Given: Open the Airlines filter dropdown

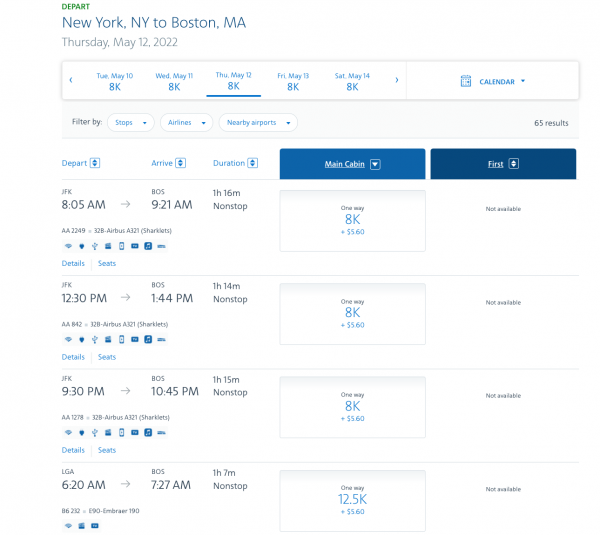Looking at the screenshot, I should coord(186,122).
